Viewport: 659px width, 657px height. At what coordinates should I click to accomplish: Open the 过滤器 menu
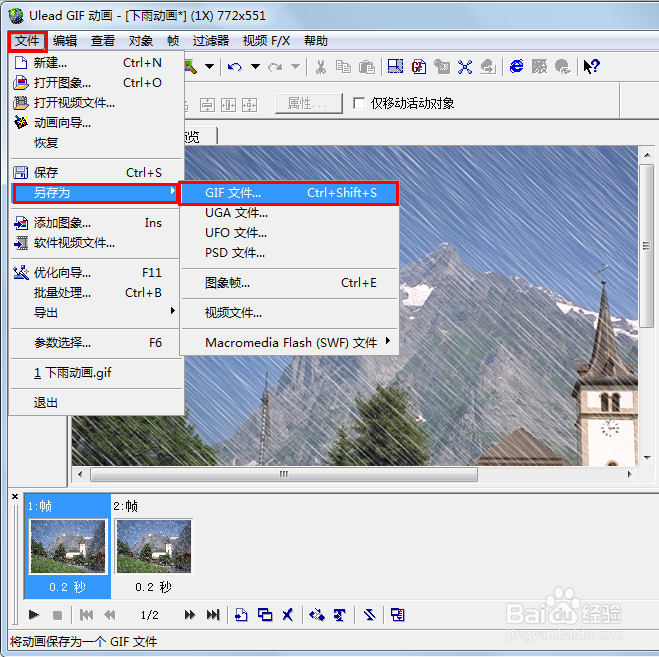(x=211, y=41)
